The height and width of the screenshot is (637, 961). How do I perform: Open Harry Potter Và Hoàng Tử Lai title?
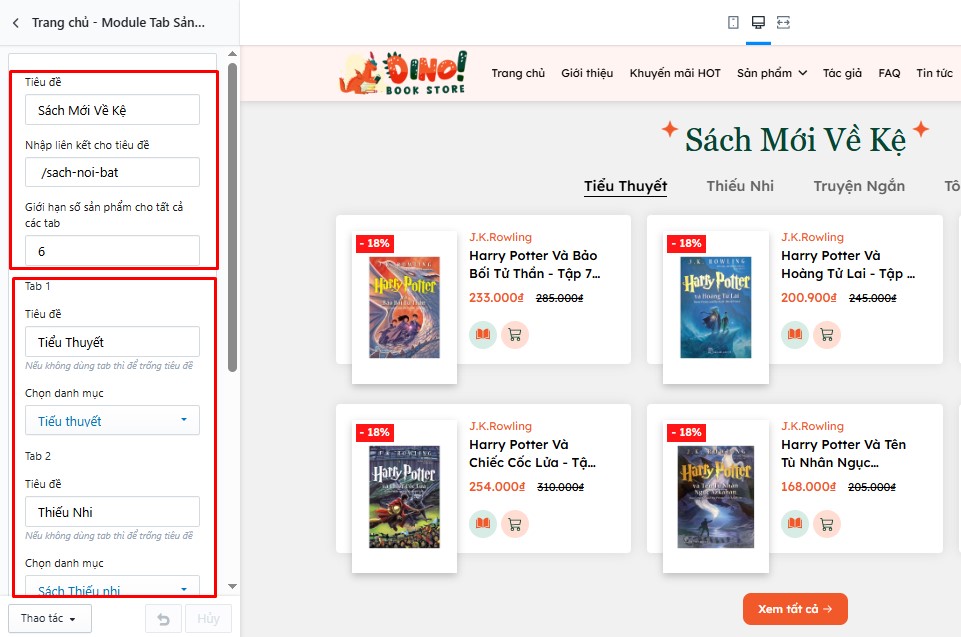(x=848, y=264)
